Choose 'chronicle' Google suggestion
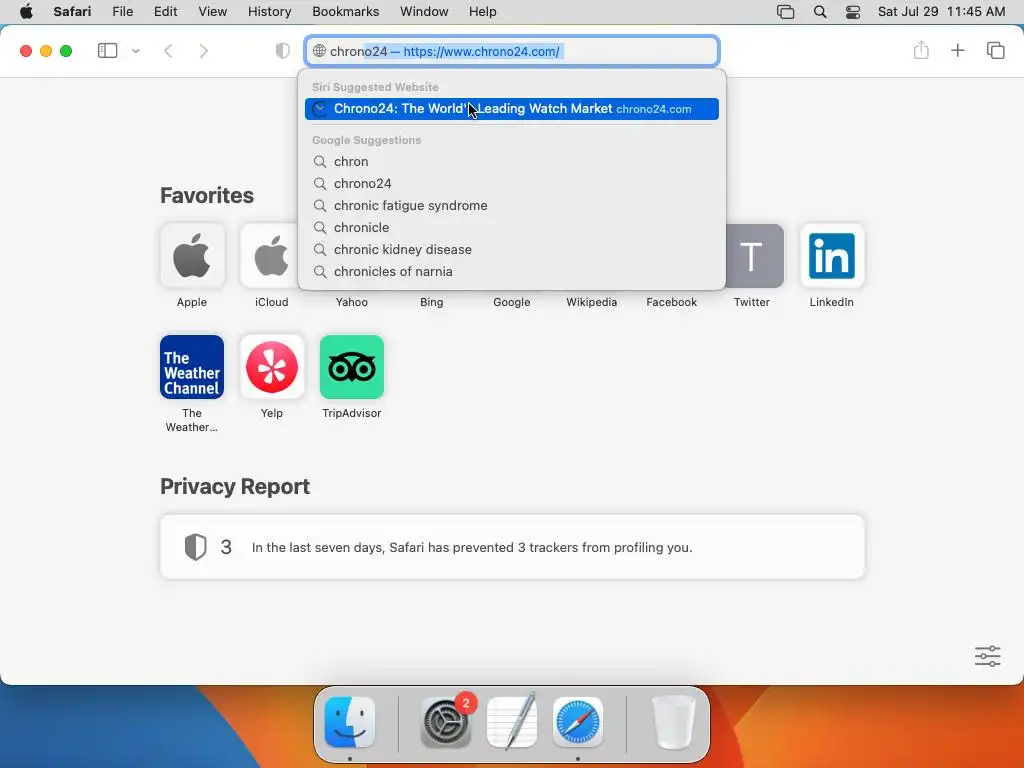 (512, 227)
